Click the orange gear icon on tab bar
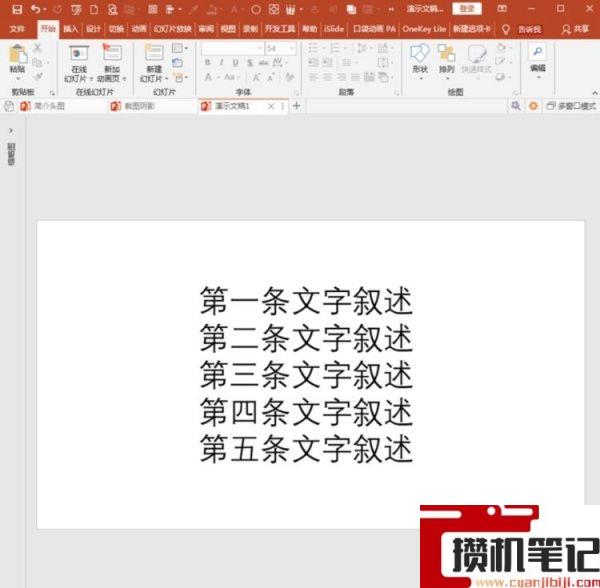The image size is (600, 588). pos(533,106)
